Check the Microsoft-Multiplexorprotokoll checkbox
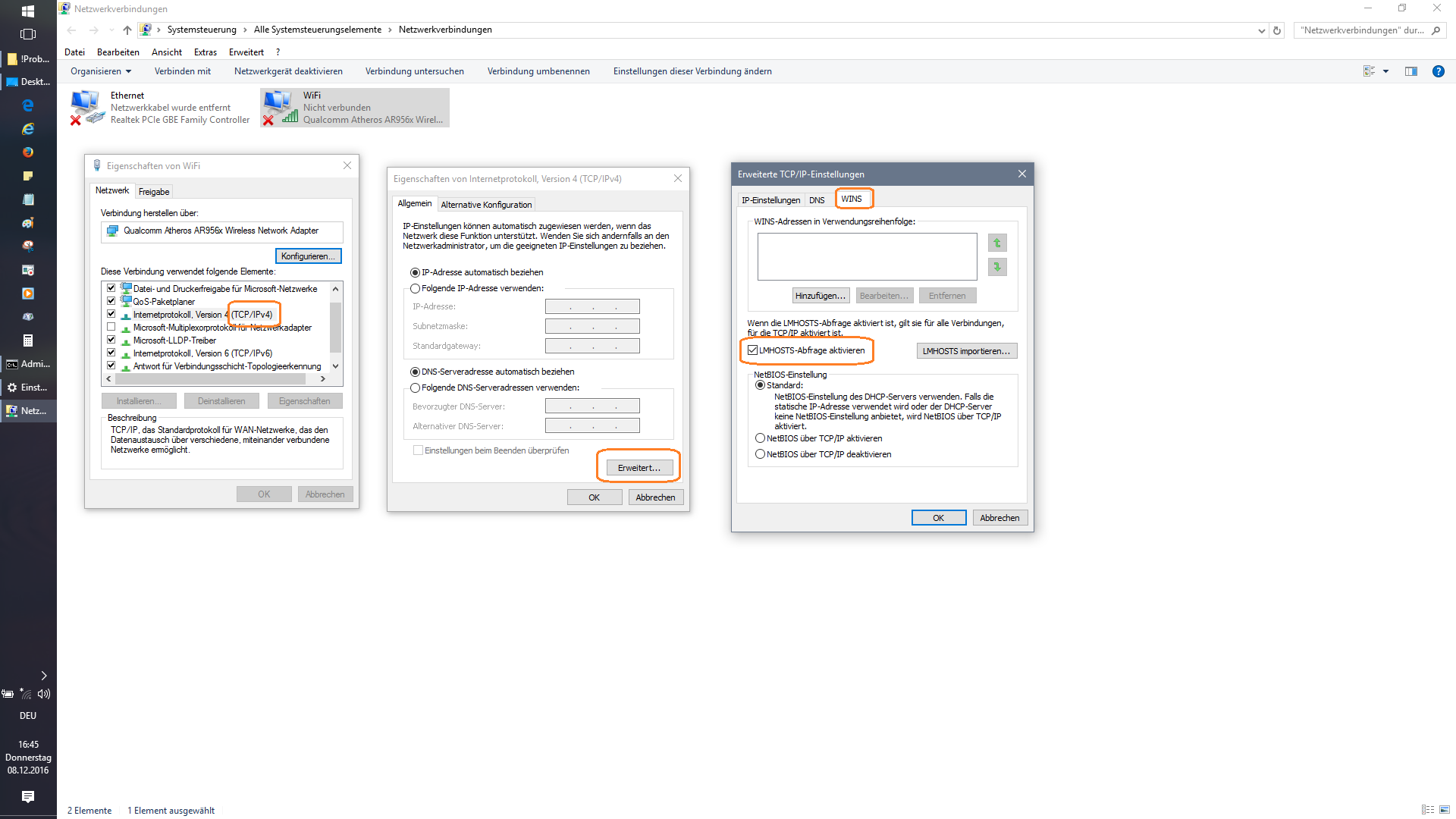 click(111, 328)
